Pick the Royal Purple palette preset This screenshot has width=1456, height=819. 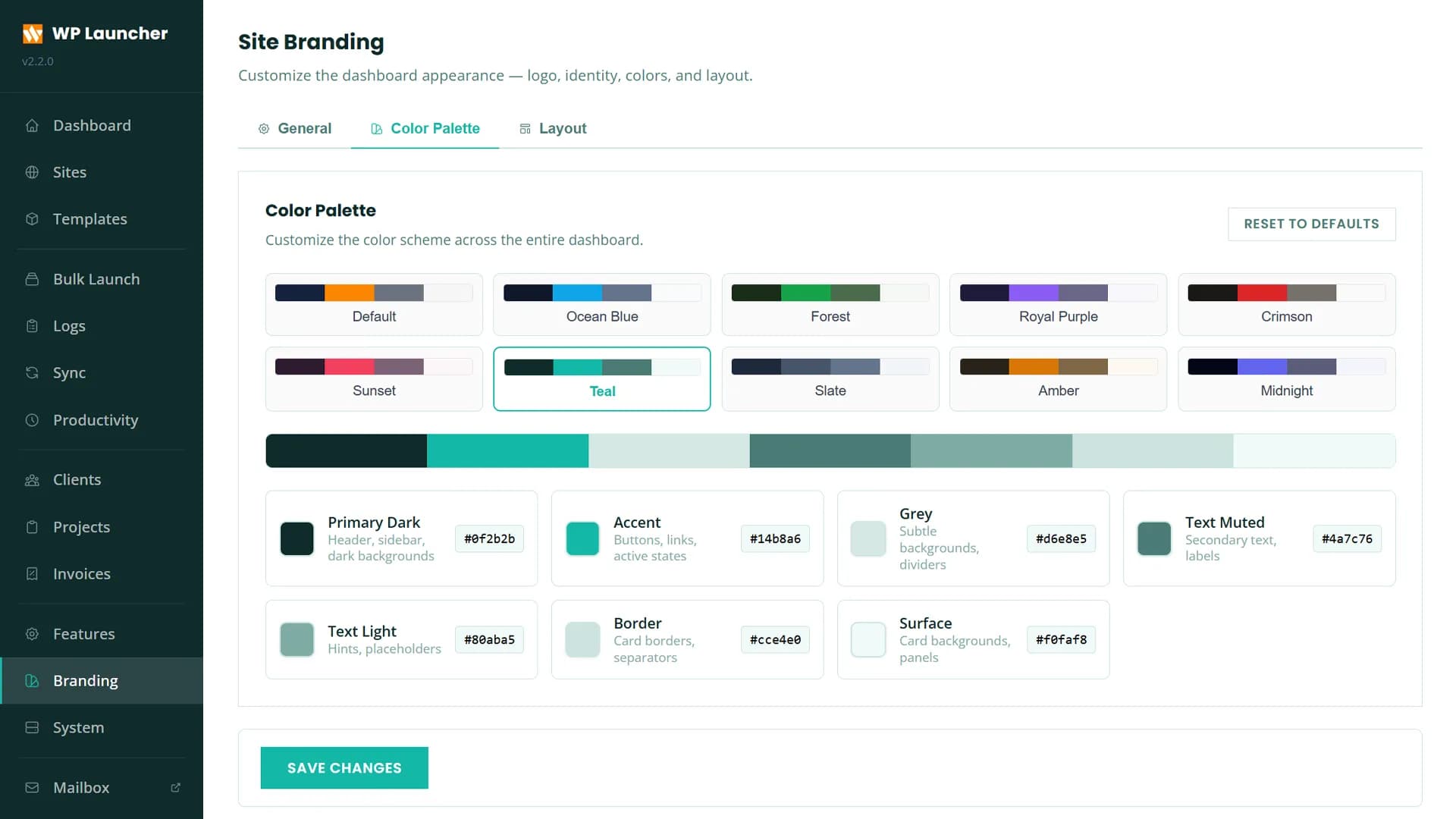tap(1058, 305)
